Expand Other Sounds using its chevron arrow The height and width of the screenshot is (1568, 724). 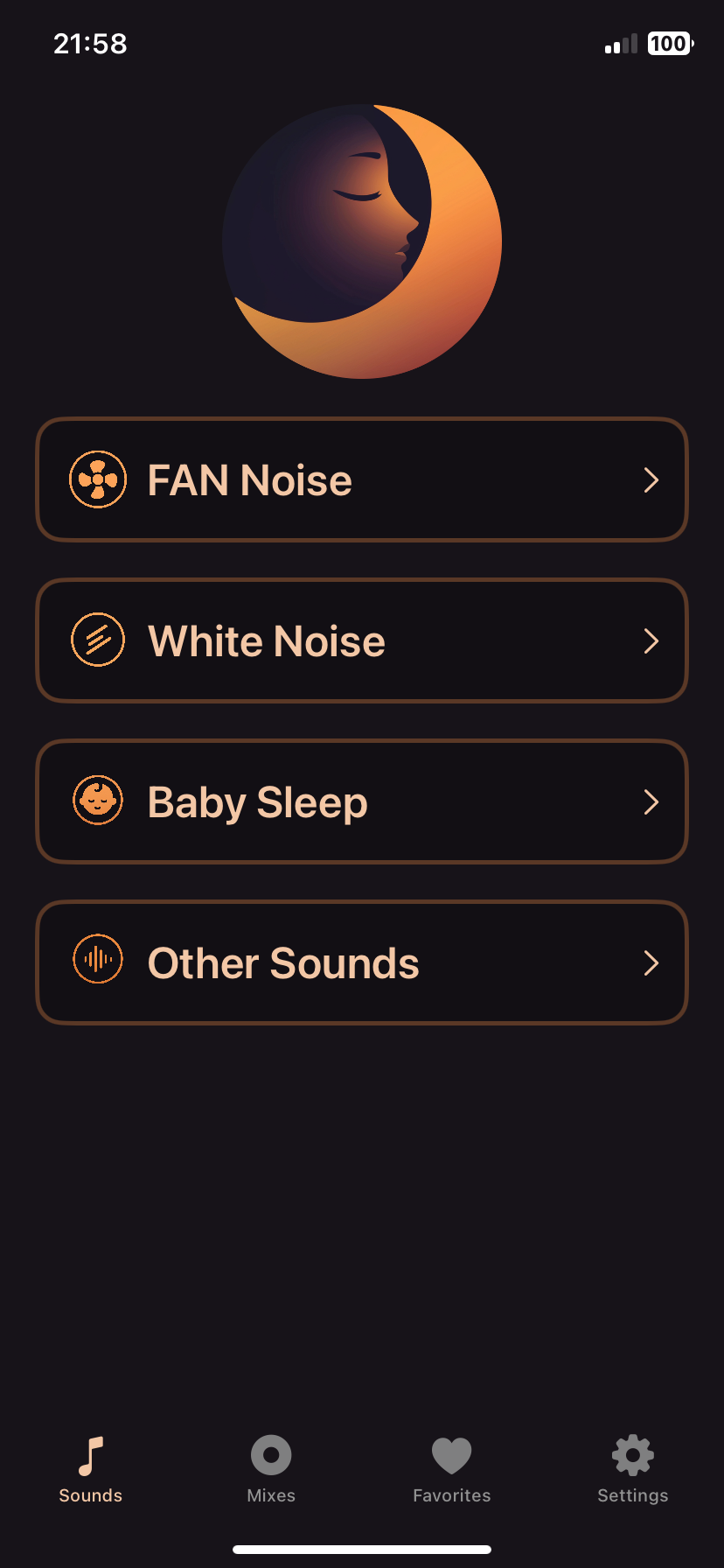point(651,962)
